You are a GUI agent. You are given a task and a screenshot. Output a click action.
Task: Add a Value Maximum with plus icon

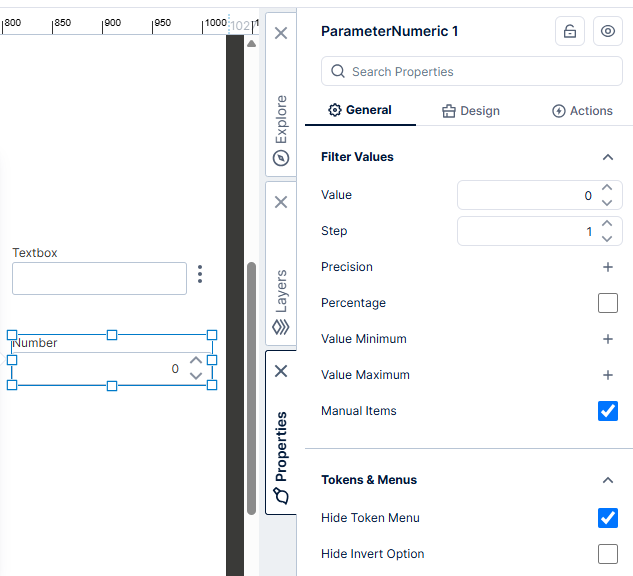608,375
